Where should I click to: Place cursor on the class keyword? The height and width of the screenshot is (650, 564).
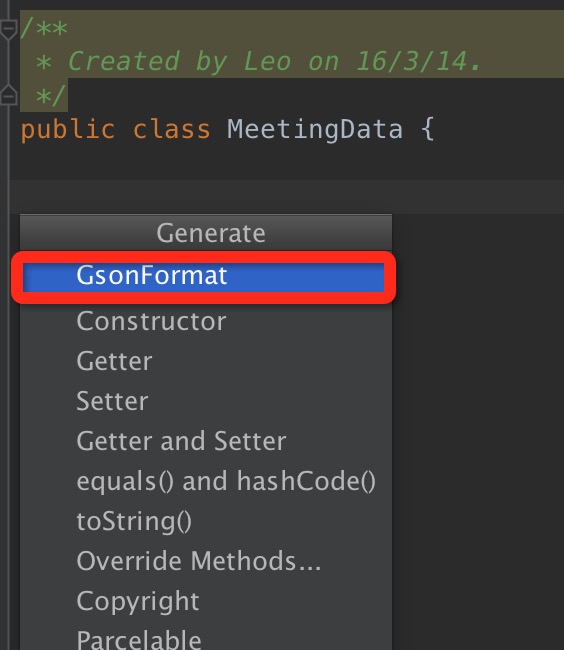coord(172,129)
